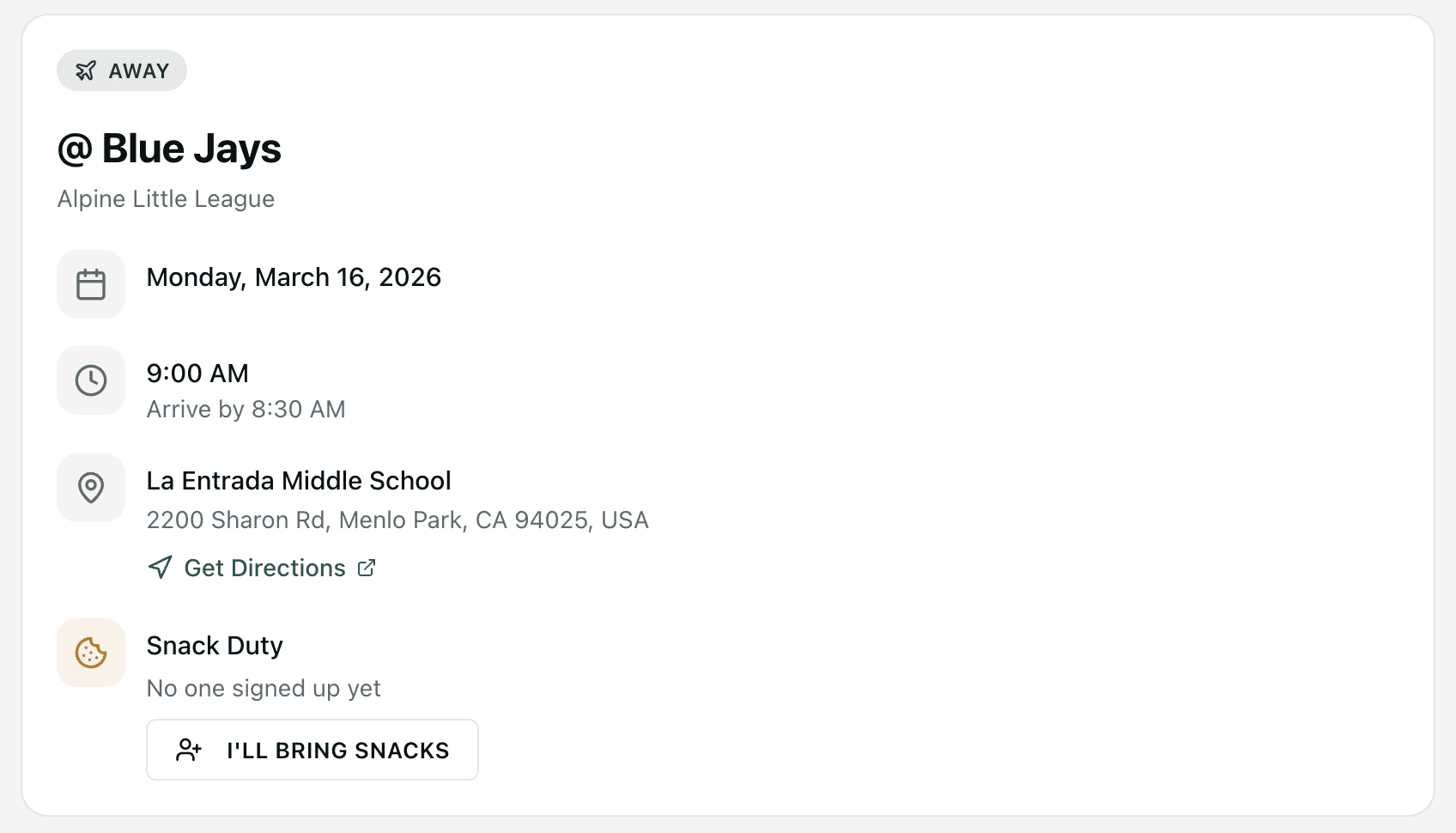Click the clock icon beside game time
This screenshot has height=833, width=1456.
(91, 380)
